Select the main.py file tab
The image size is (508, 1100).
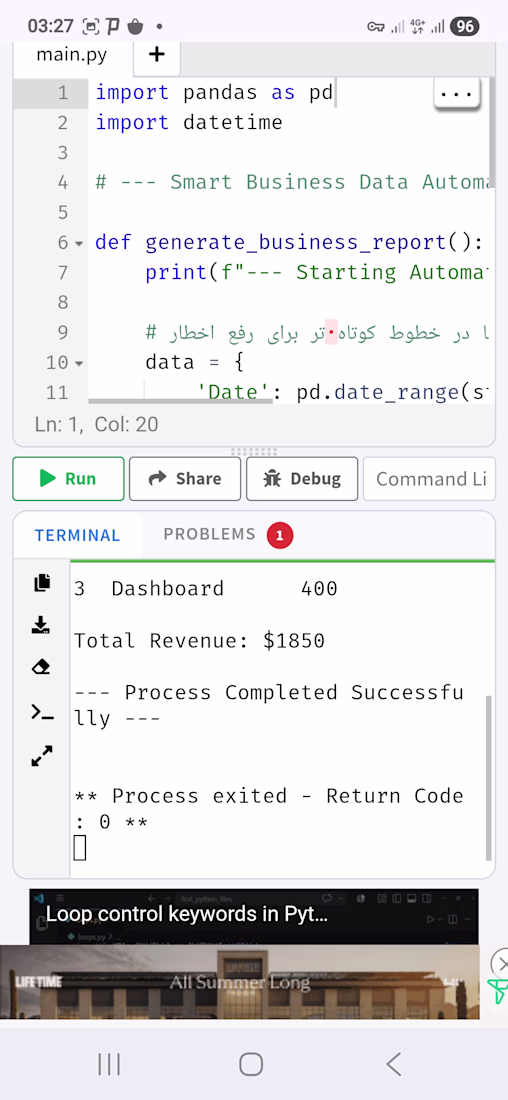point(72,55)
